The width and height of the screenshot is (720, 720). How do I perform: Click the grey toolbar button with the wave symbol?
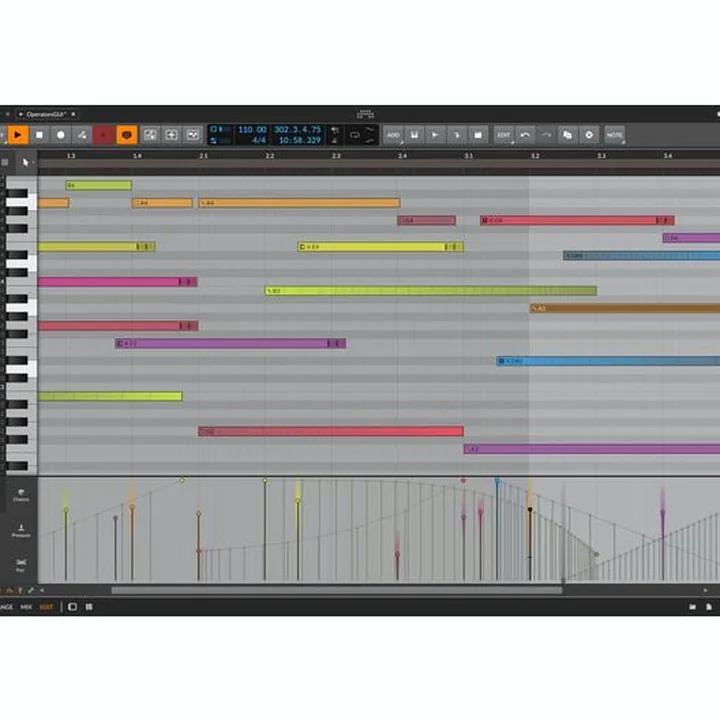[x=193, y=135]
